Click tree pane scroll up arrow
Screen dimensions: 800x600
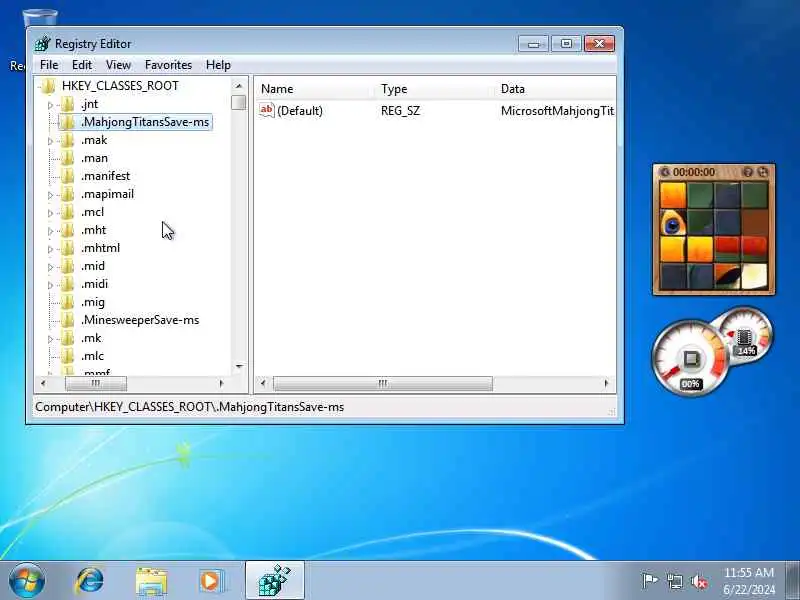(239, 86)
